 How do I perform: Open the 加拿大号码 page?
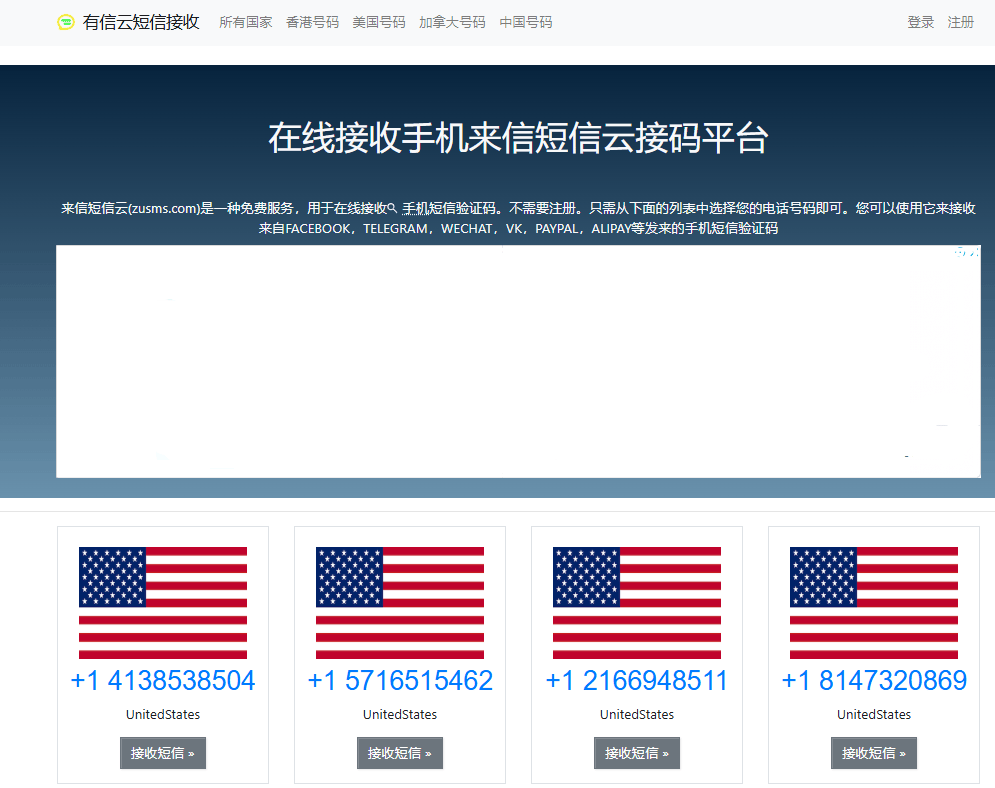click(452, 22)
